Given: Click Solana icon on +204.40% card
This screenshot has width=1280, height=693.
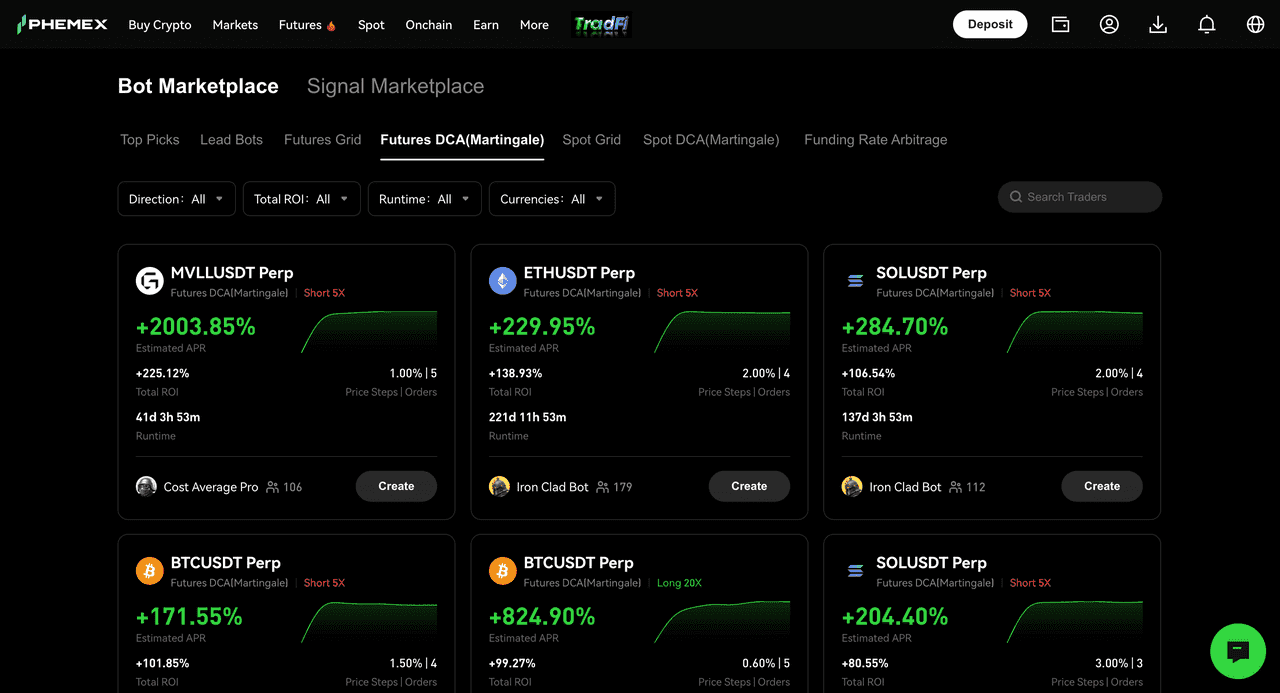Looking at the screenshot, I should pos(855,571).
